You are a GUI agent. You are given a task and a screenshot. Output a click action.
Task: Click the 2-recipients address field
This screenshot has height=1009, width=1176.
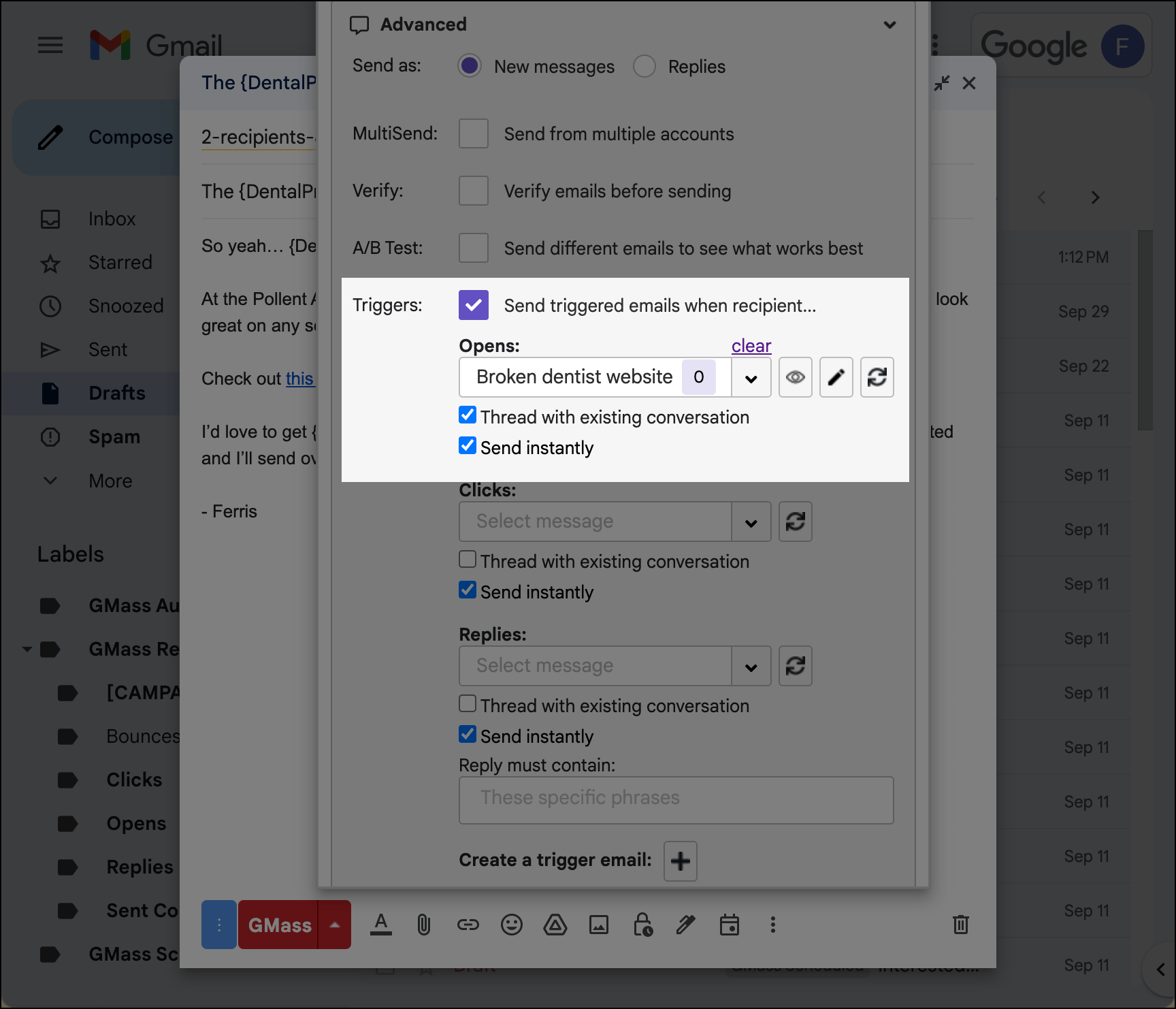pyautogui.click(x=259, y=137)
